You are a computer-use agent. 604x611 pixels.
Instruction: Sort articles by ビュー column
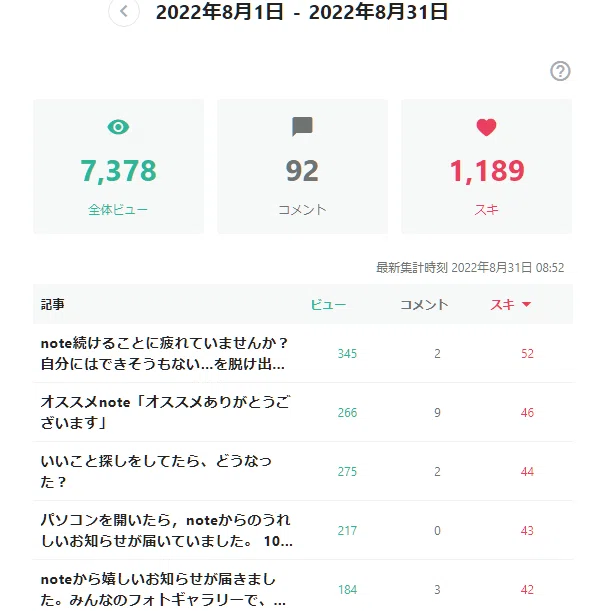(328, 304)
